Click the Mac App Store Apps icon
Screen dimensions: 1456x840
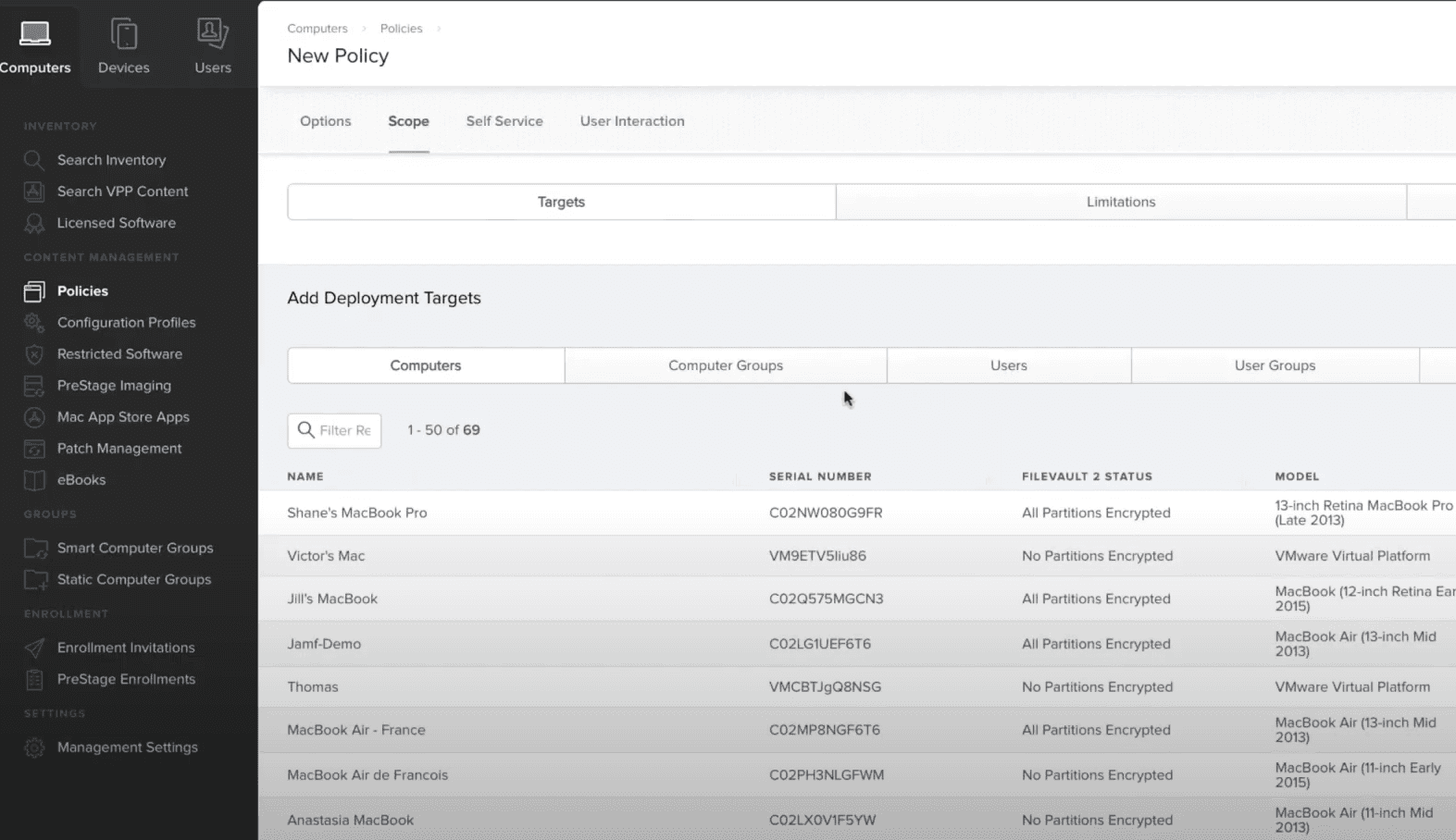click(34, 417)
